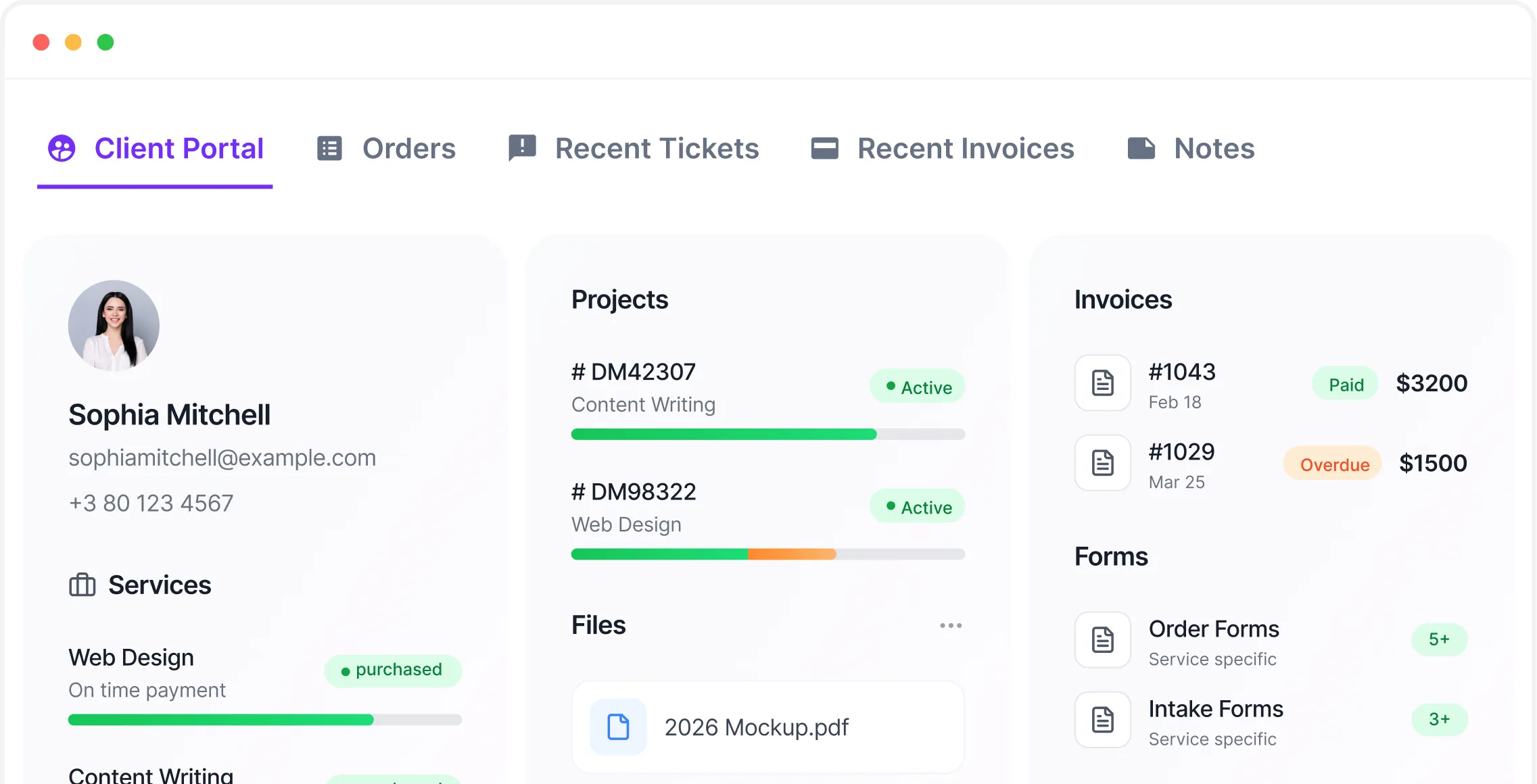Viewport: 1537px width, 784px height.
Task: Switch to the Orders tab
Action: [408, 148]
